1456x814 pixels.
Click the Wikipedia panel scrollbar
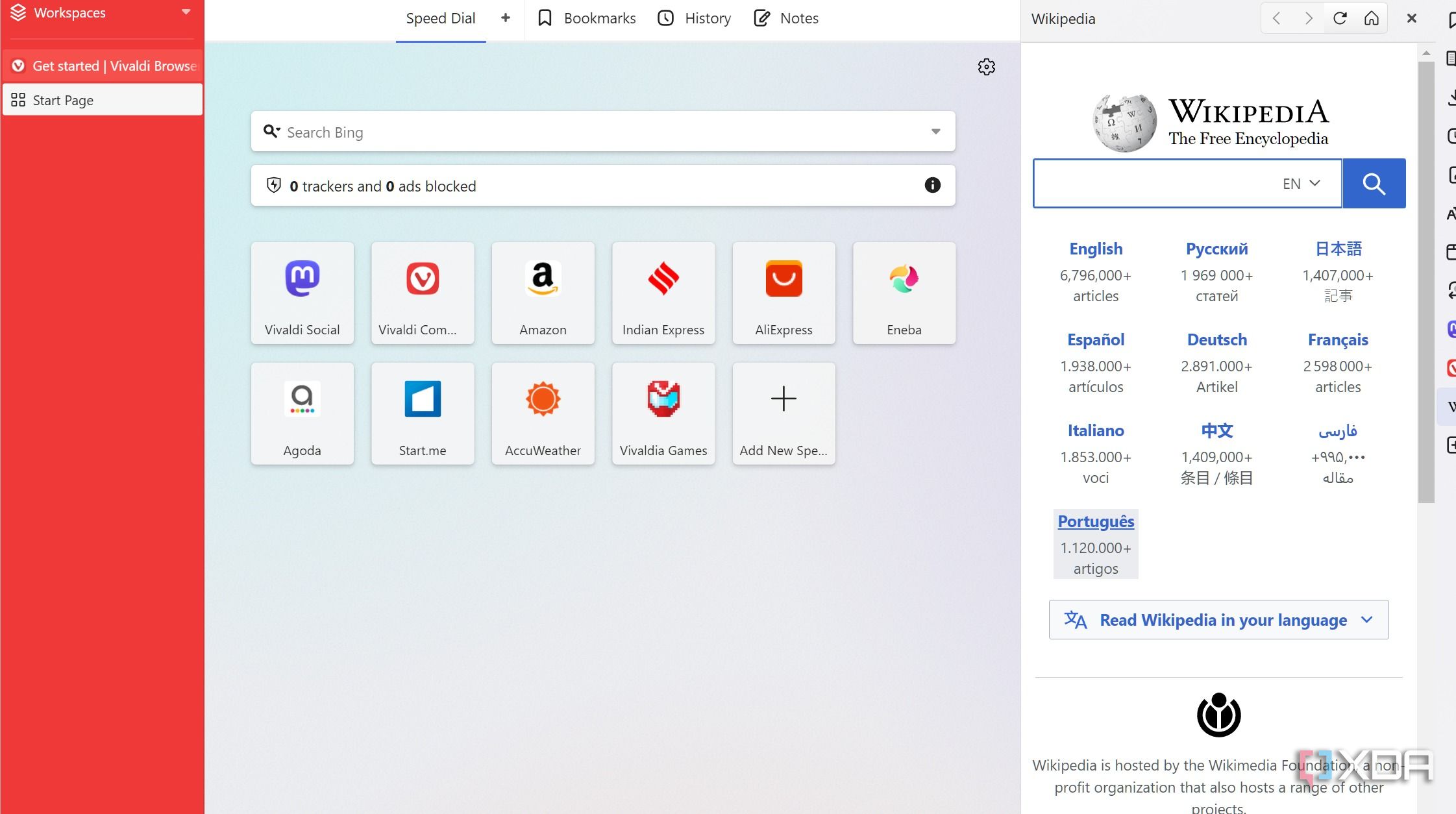pos(1425,282)
